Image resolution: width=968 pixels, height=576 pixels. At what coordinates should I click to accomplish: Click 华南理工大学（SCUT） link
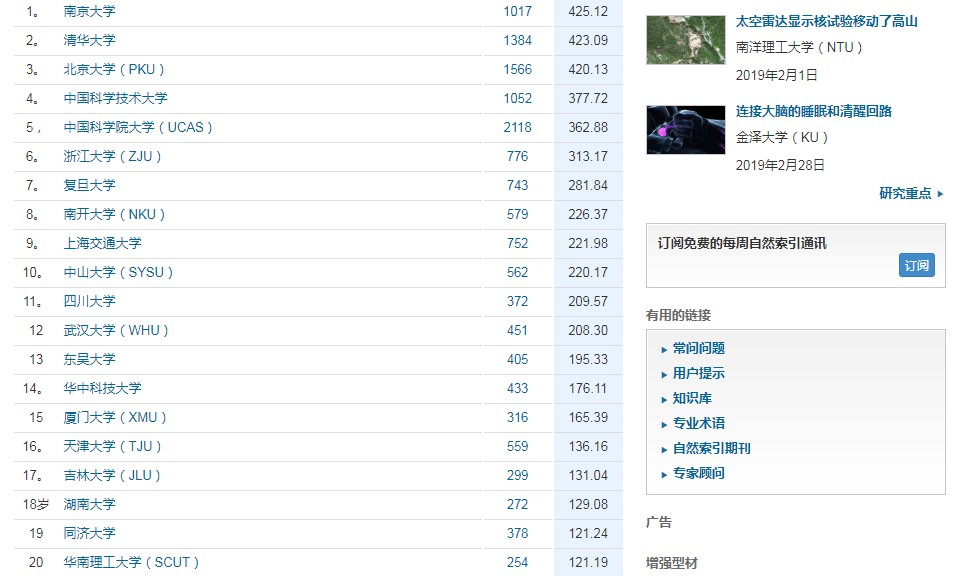(131, 562)
